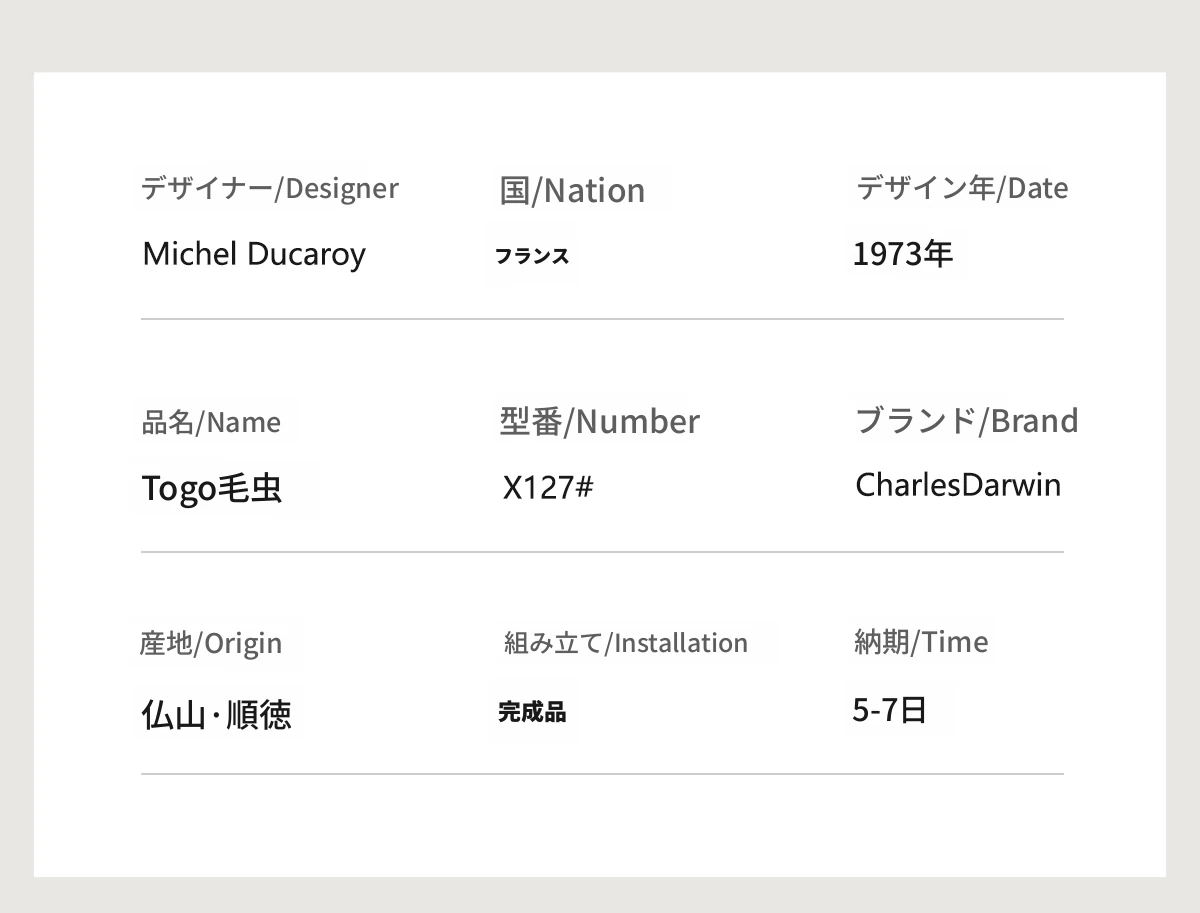Select the フランス nation value
The image size is (1200, 913).
coord(532,256)
